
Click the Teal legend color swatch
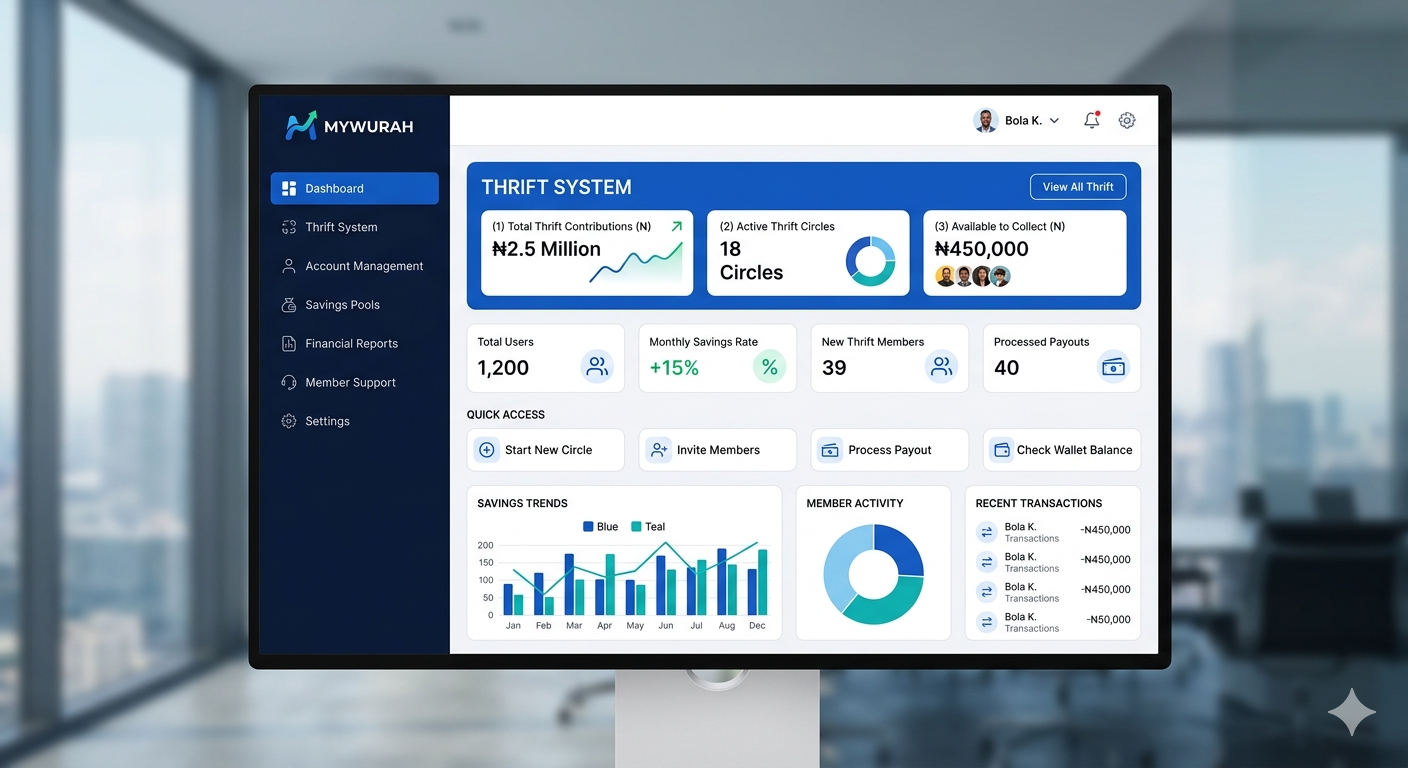pos(636,527)
